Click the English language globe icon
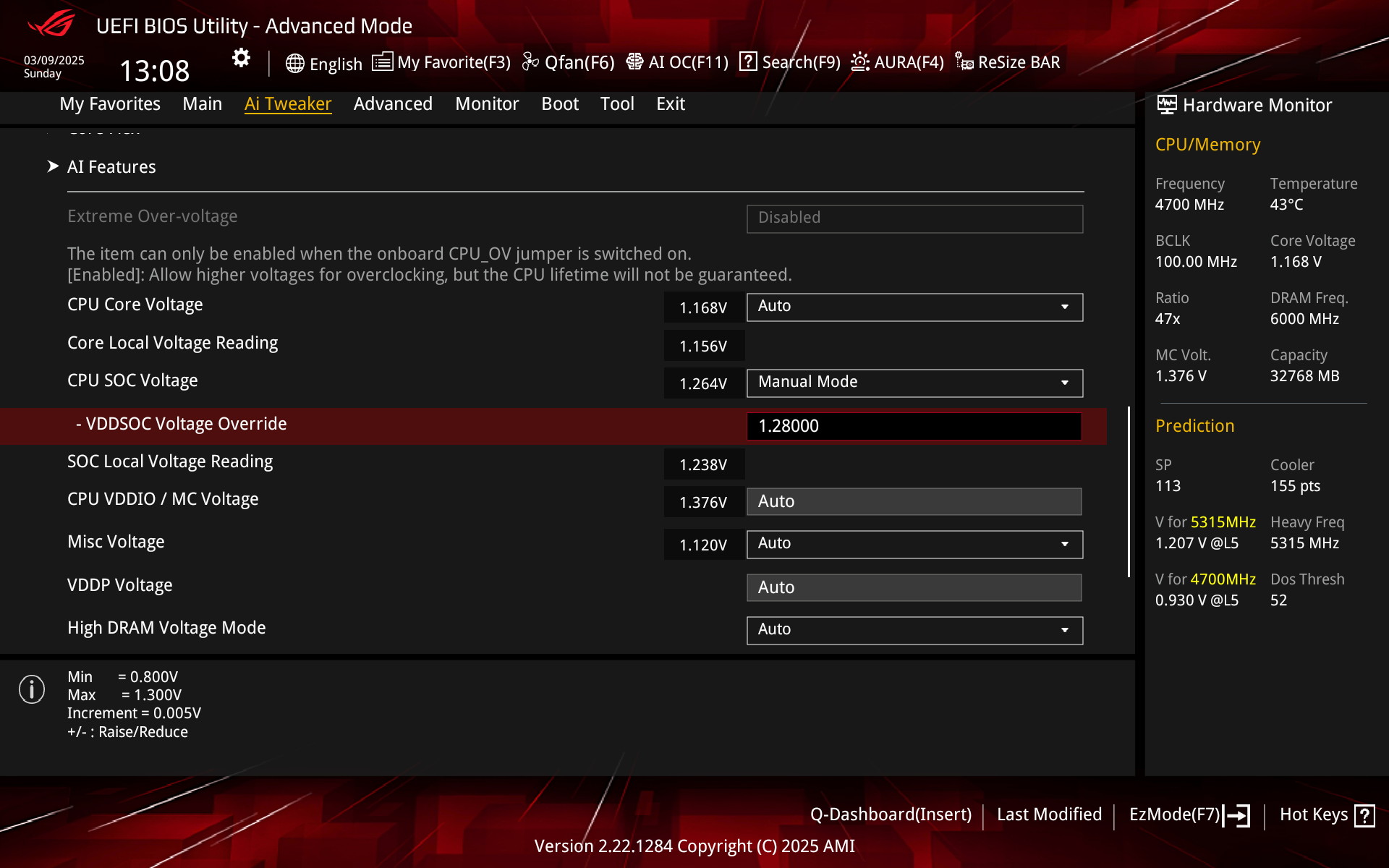The image size is (1389, 868). 294,64
